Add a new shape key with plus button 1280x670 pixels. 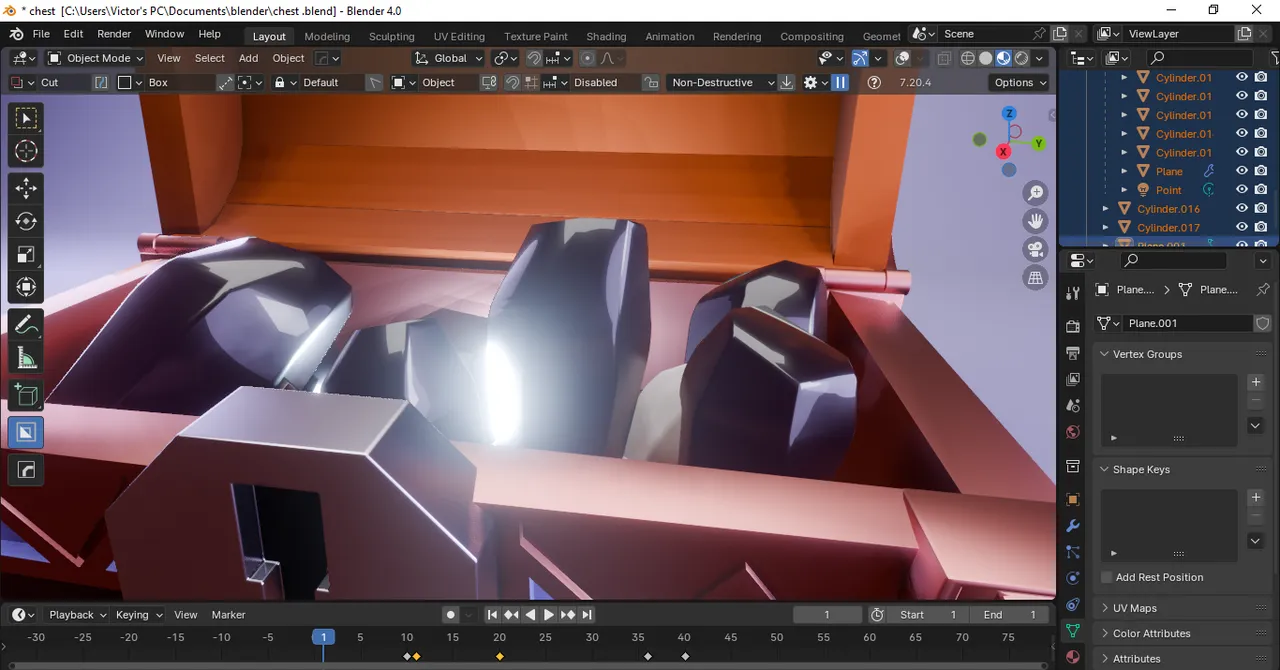pyautogui.click(x=1257, y=497)
